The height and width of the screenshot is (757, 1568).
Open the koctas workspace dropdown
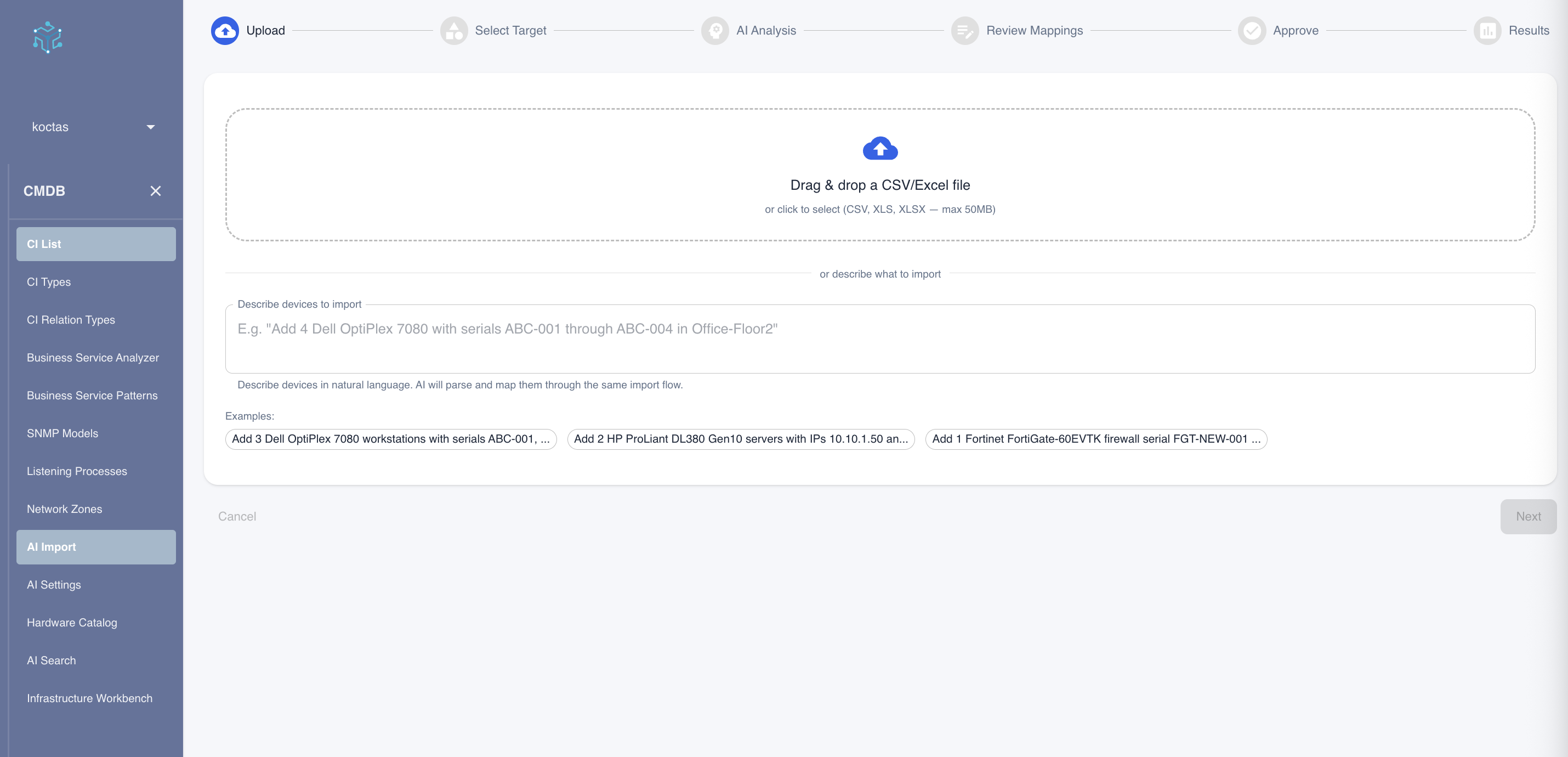(x=92, y=127)
